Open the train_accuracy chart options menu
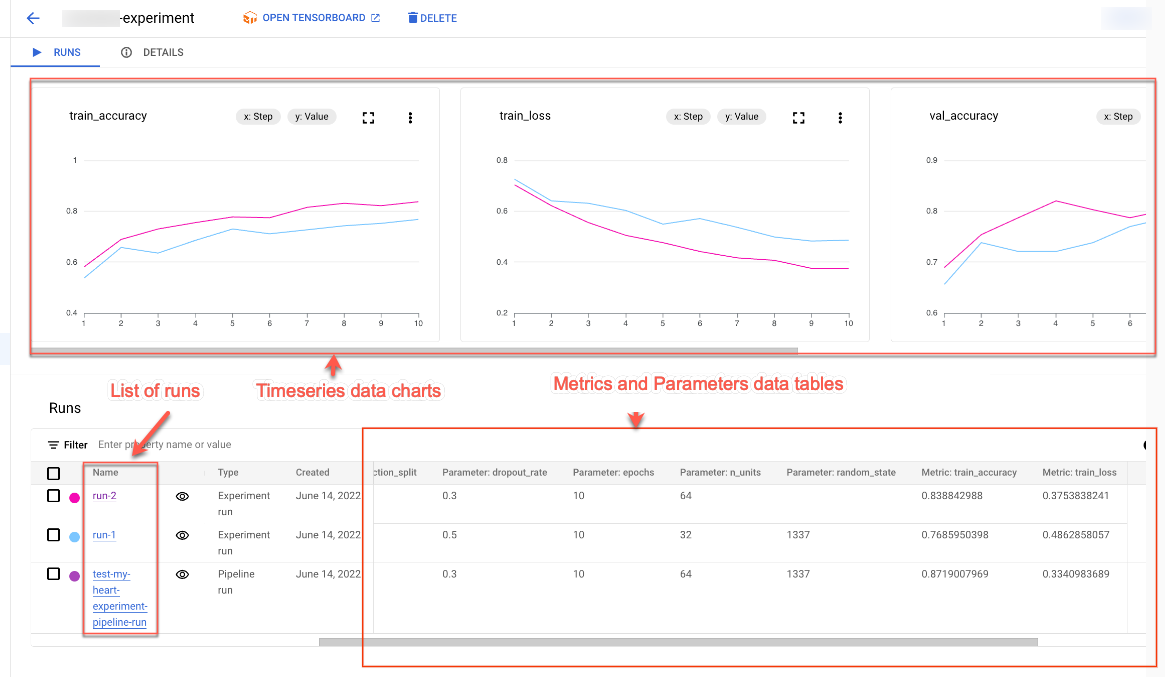This screenshot has height=677, width=1165. pos(410,117)
